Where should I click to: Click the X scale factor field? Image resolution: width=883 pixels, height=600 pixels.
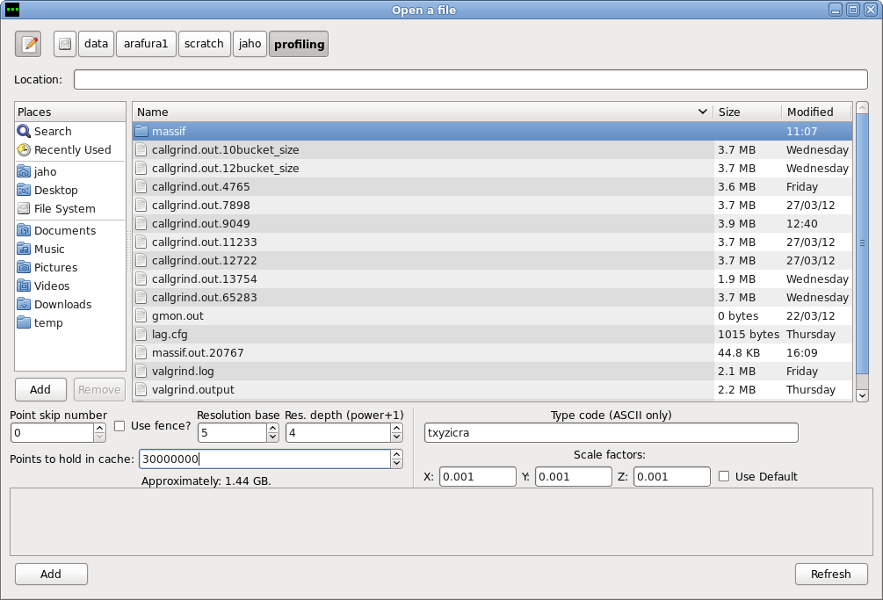(x=478, y=477)
